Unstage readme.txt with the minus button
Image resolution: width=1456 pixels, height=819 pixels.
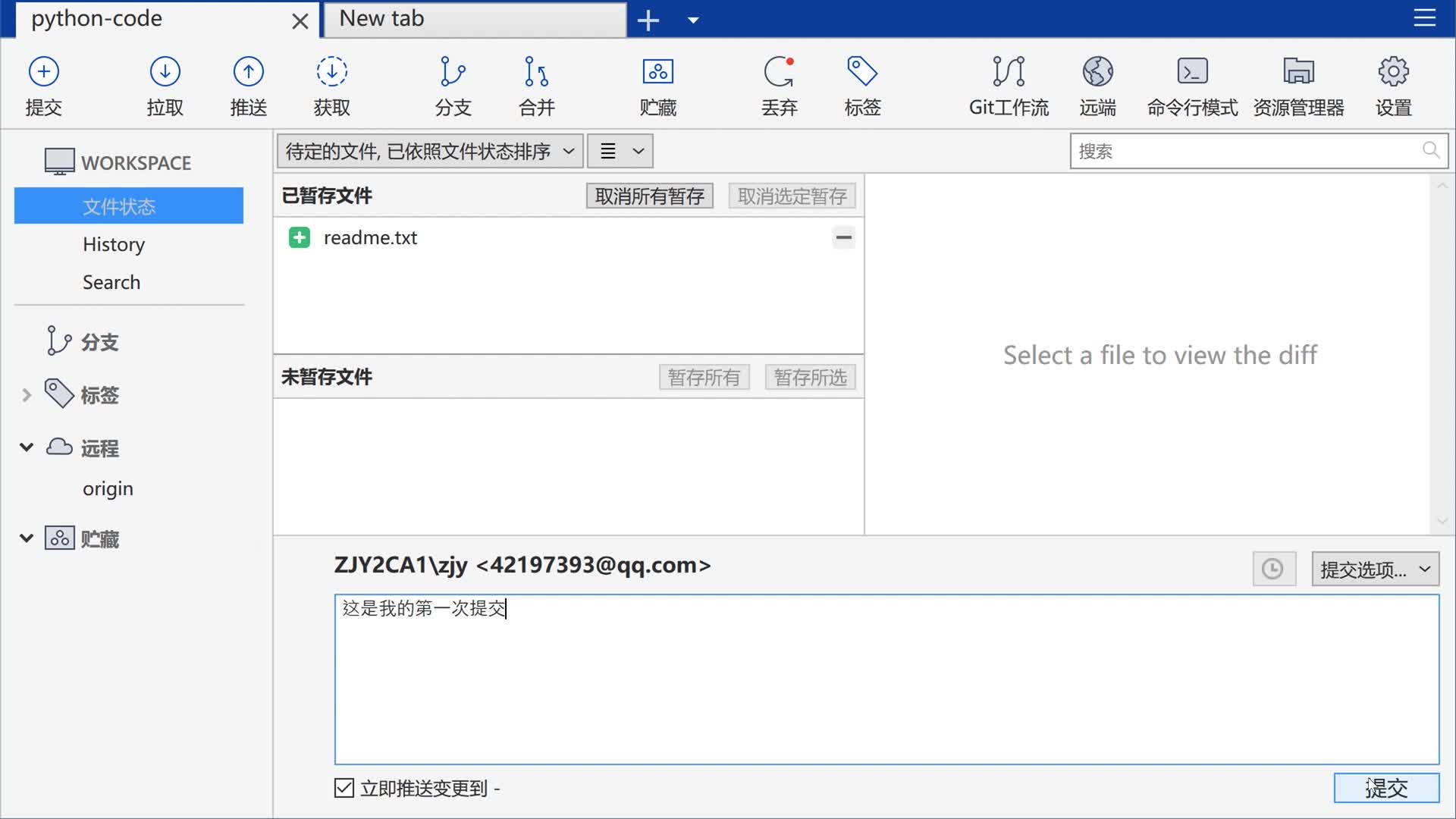pyautogui.click(x=843, y=237)
